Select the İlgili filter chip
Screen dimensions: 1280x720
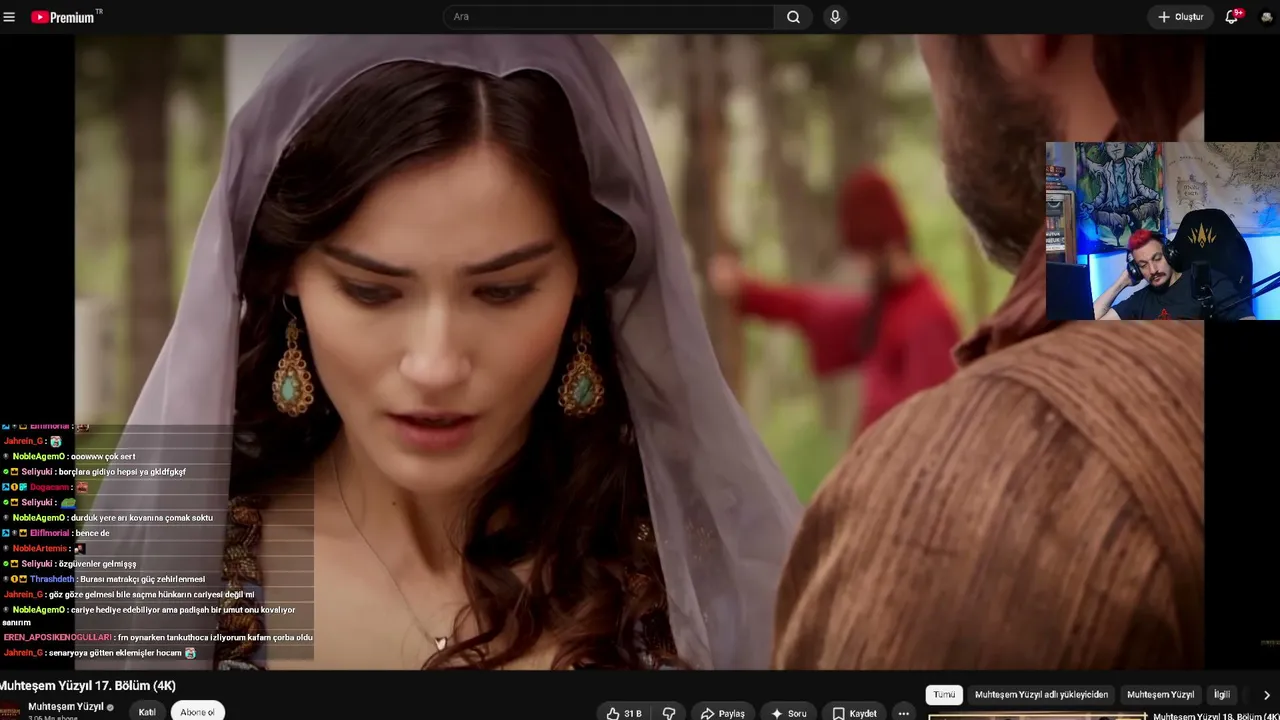click(1222, 694)
